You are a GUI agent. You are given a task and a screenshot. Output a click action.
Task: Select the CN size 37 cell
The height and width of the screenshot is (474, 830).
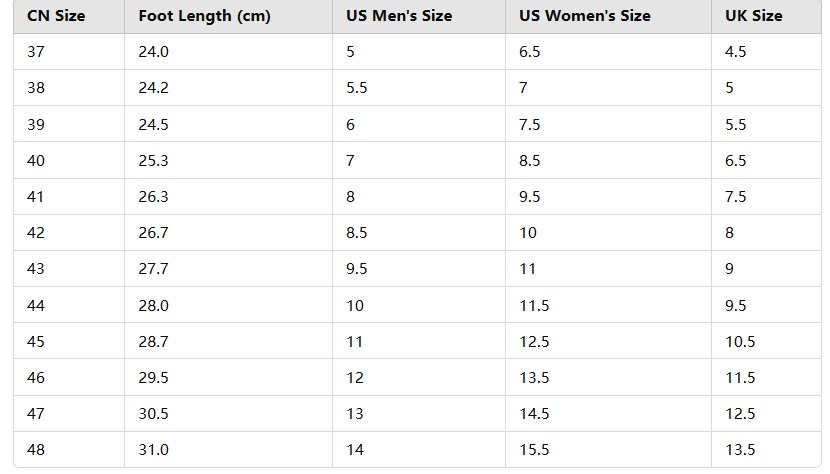click(69, 52)
